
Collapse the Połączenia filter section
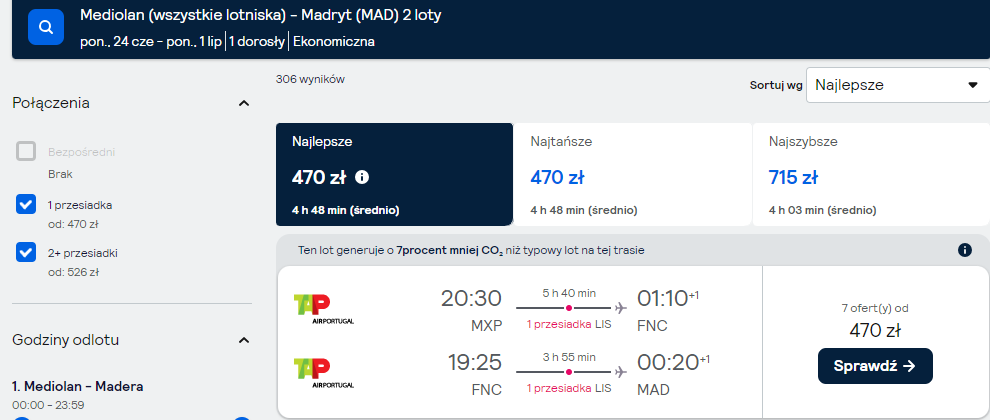point(244,104)
